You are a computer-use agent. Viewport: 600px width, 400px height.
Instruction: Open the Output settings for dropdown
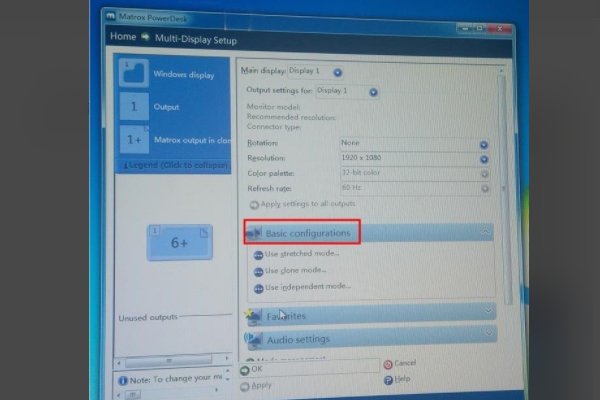click(x=373, y=92)
